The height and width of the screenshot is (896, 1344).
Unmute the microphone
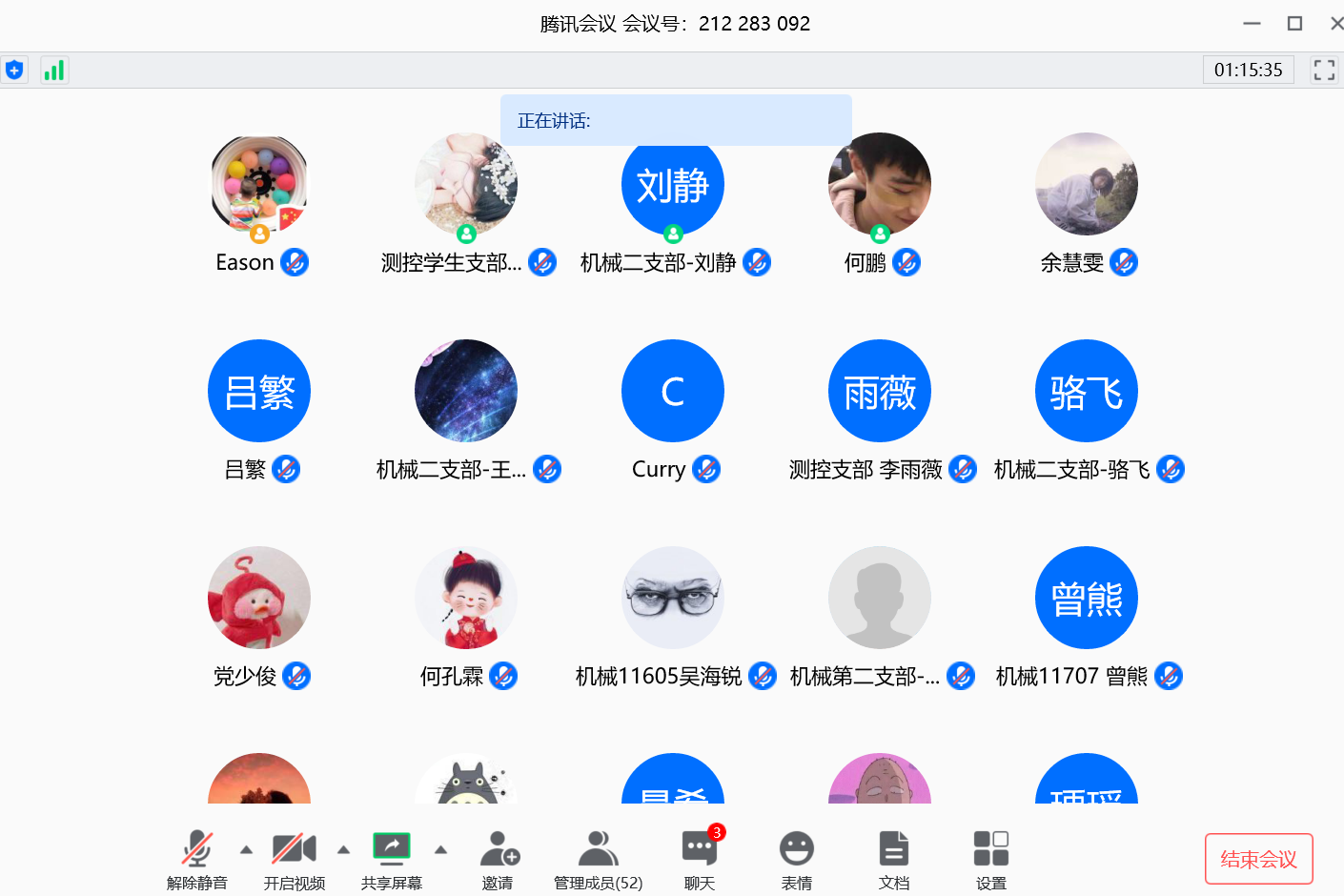197,858
